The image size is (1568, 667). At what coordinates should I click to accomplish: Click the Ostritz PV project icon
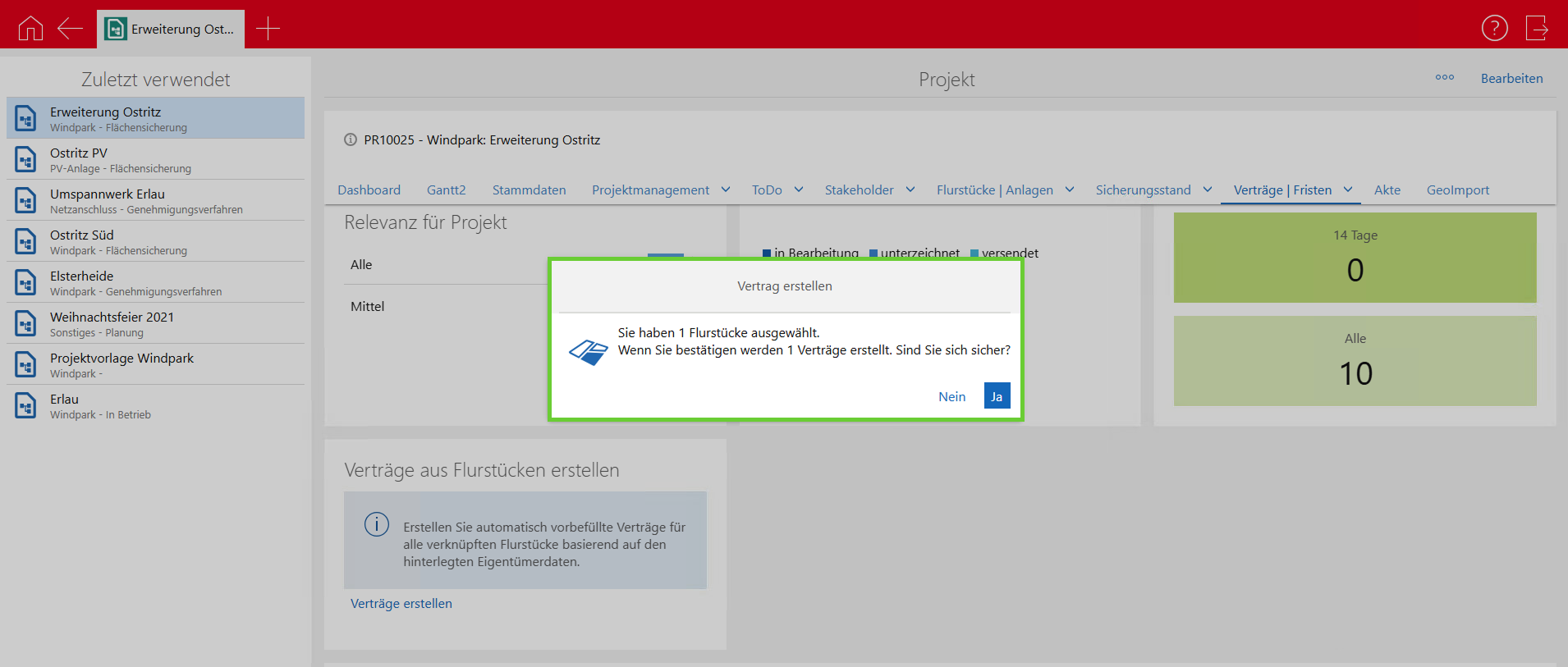[x=26, y=159]
